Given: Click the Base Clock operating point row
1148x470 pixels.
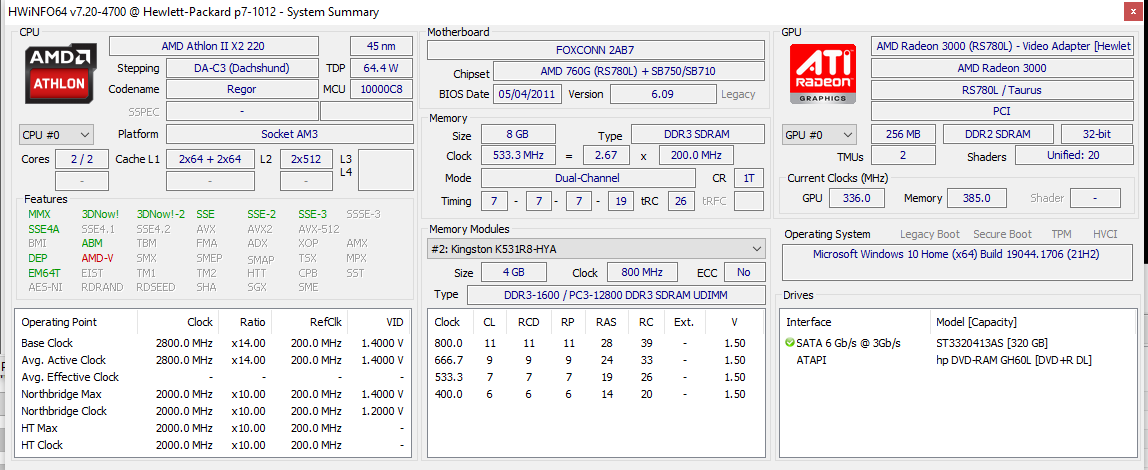Looking at the screenshot, I should tap(212, 343).
